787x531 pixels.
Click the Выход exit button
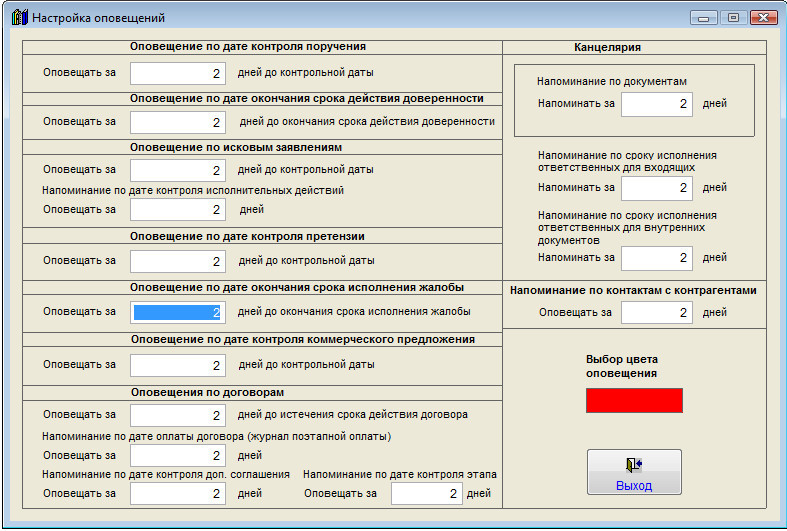click(x=634, y=472)
